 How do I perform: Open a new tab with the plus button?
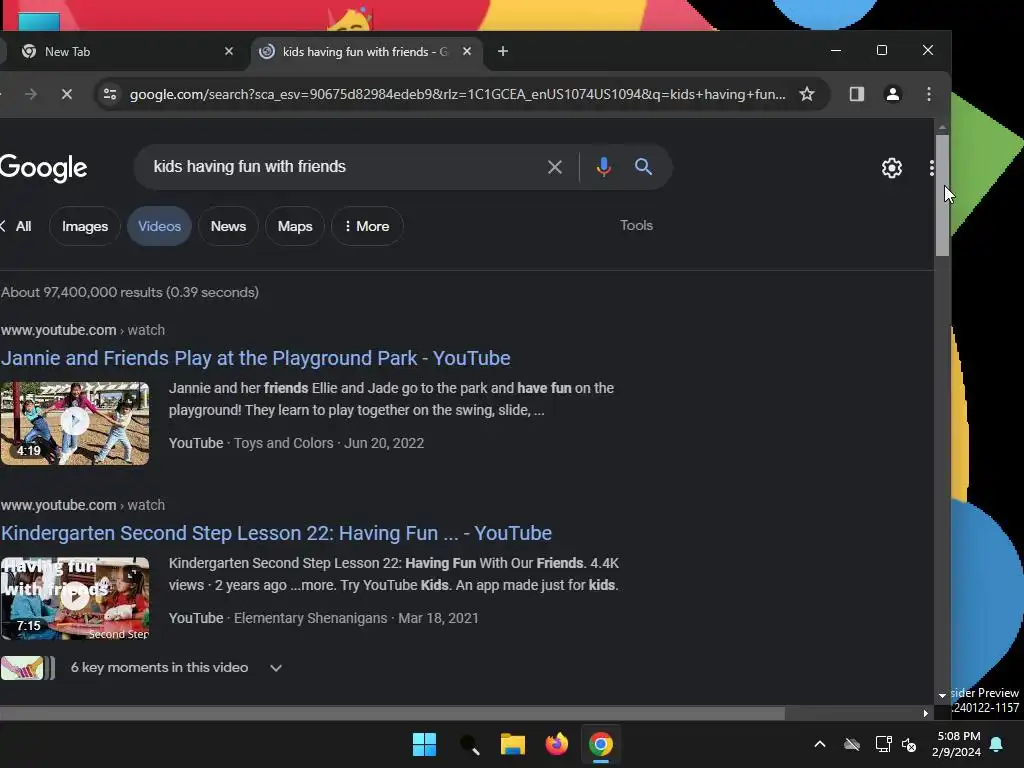[x=503, y=51]
